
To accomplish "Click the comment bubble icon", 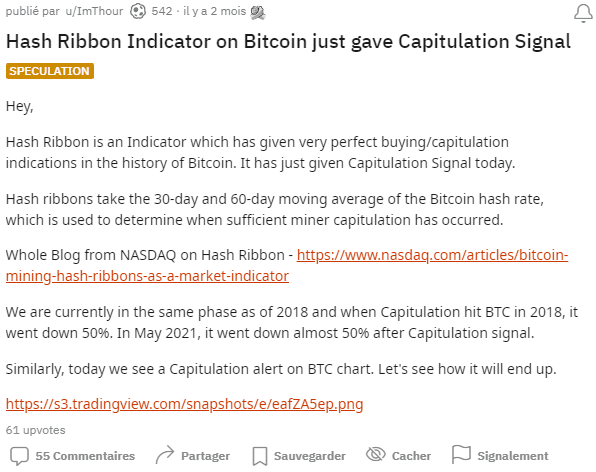I will tap(19, 456).
